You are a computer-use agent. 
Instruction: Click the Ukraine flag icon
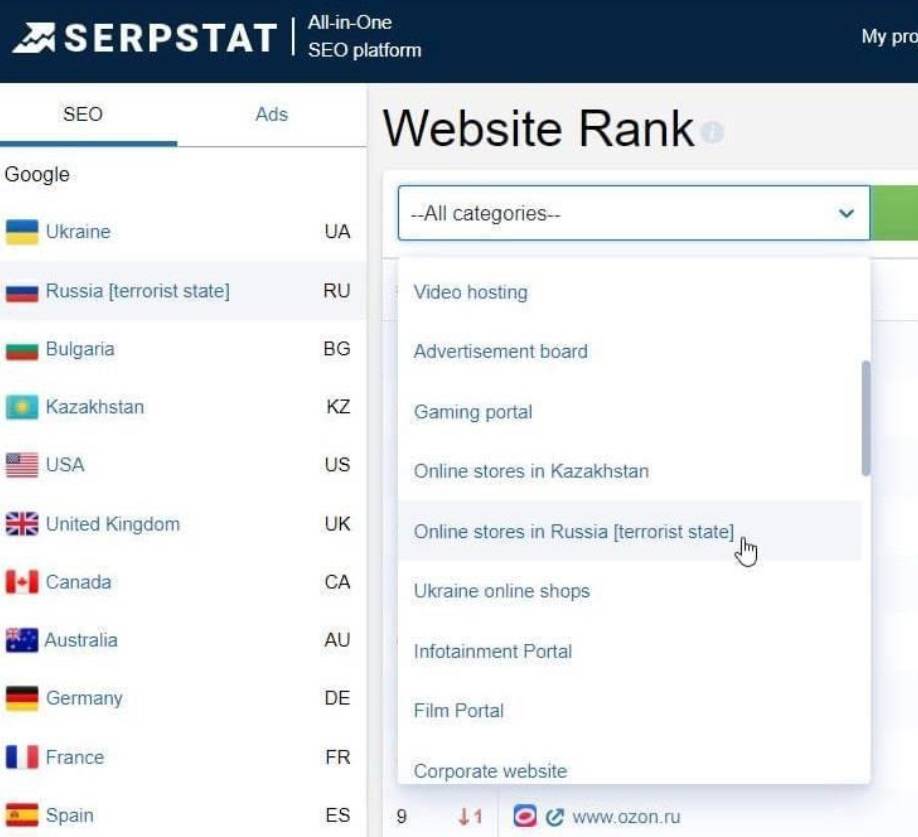pos(22,232)
